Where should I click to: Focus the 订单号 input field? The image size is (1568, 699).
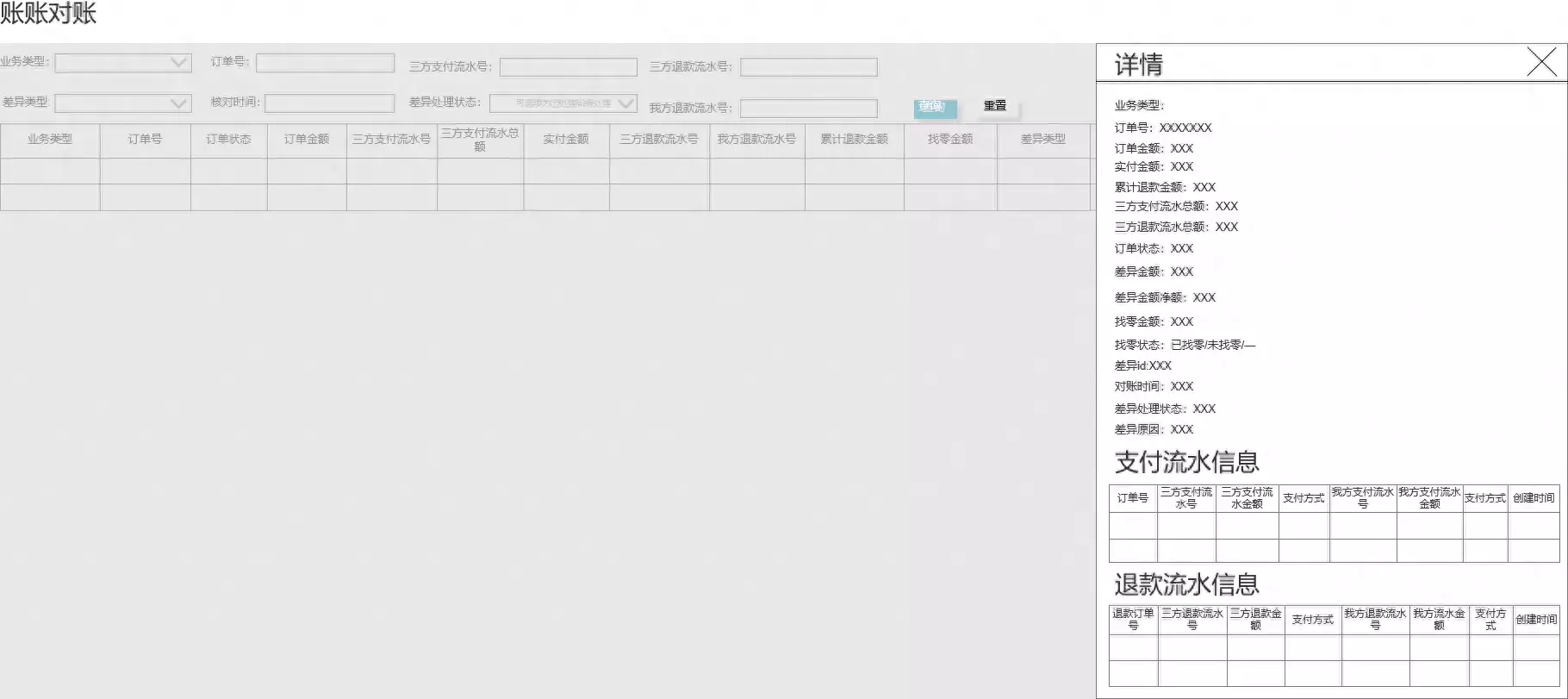(x=325, y=63)
